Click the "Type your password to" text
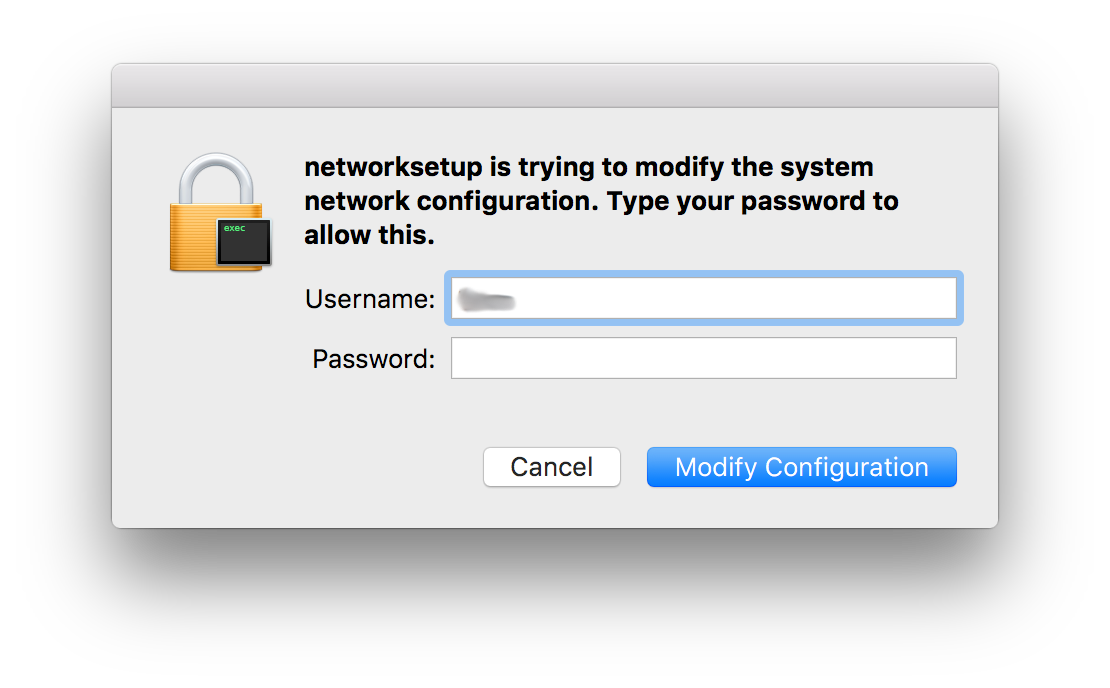1110x688 pixels. [753, 202]
